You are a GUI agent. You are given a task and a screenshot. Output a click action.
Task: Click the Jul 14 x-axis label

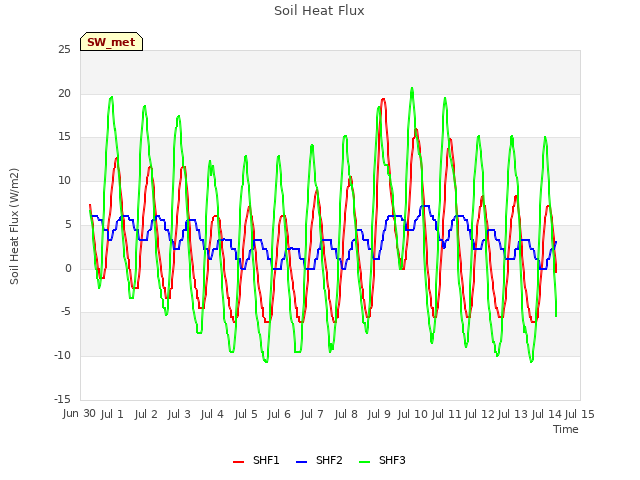click(x=547, y=414)
